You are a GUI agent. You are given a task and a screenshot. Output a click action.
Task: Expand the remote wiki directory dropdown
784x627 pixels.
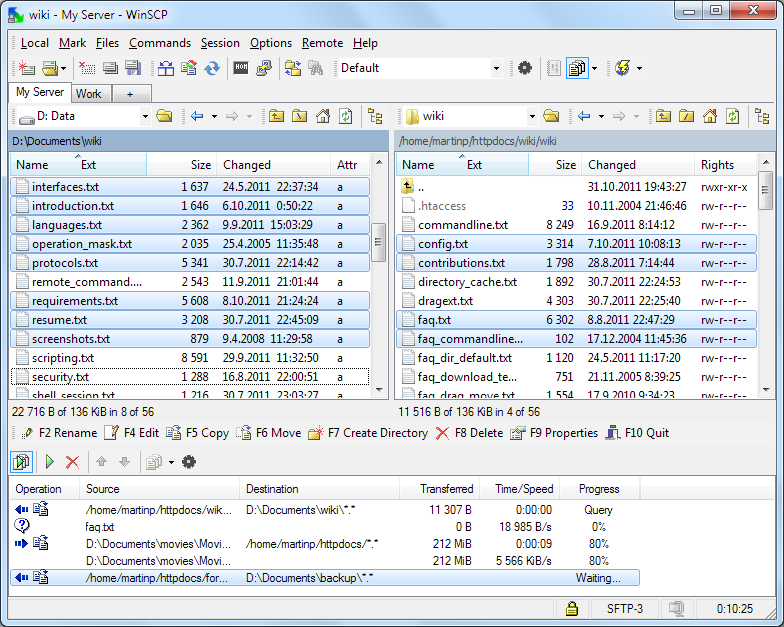click(532, 117)
